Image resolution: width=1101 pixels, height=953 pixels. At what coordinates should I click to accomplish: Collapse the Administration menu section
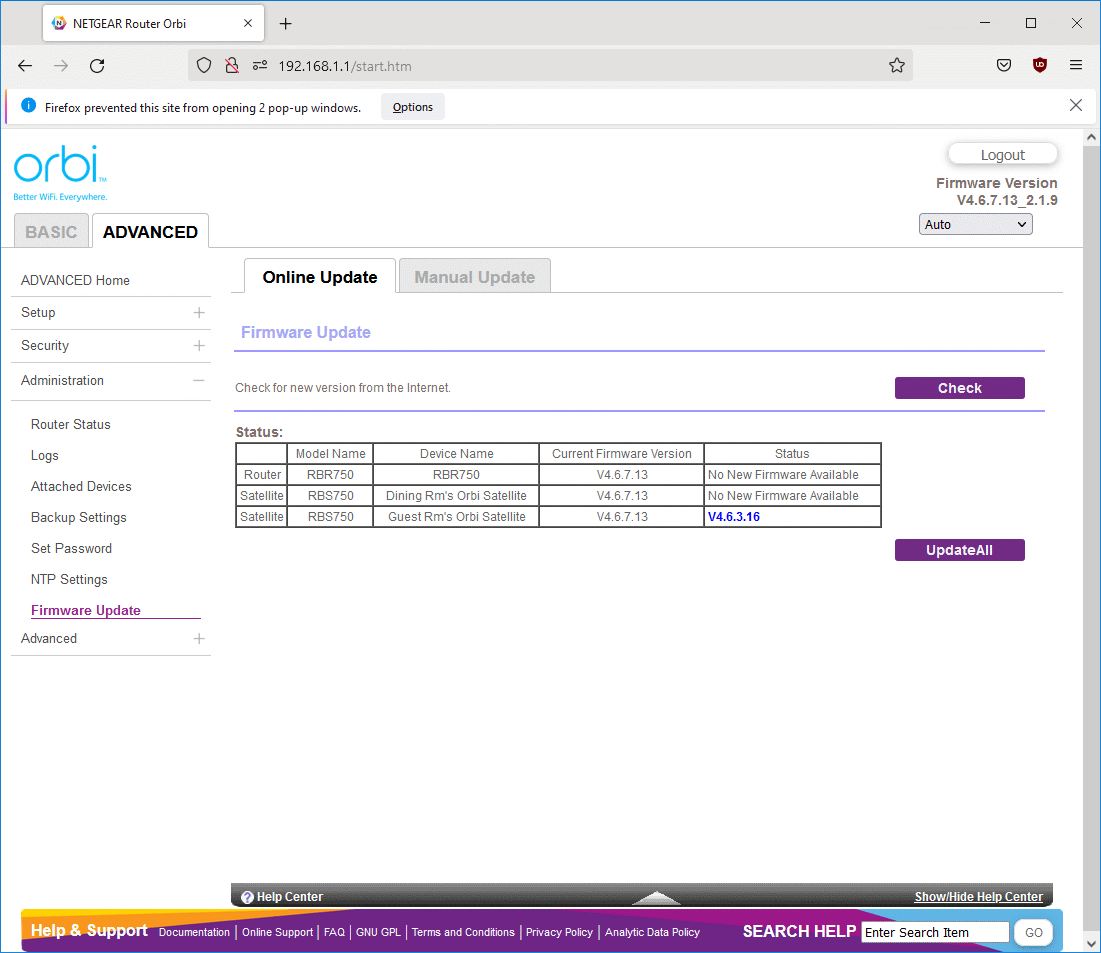(199, 381)
